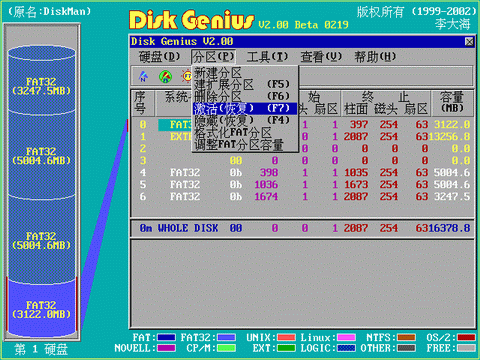This screenshot has height=360, width=480.
Task: Choose 新建分区 from the partition menu
Action: [245, 72]
